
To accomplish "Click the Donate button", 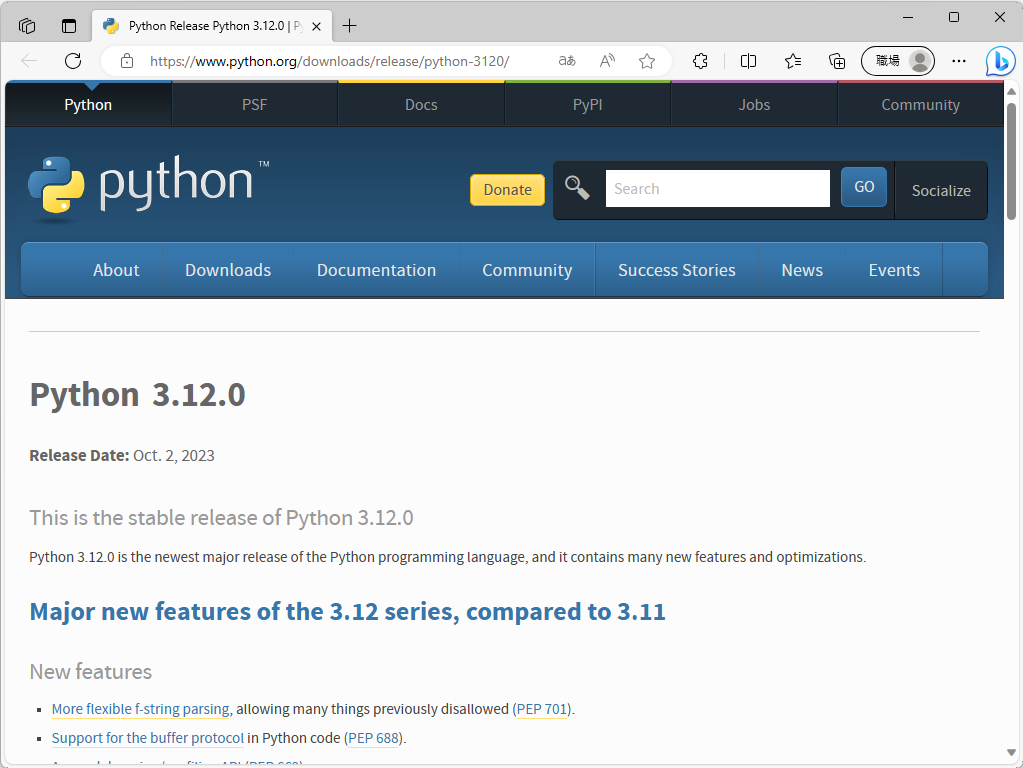I will [507, 189].
